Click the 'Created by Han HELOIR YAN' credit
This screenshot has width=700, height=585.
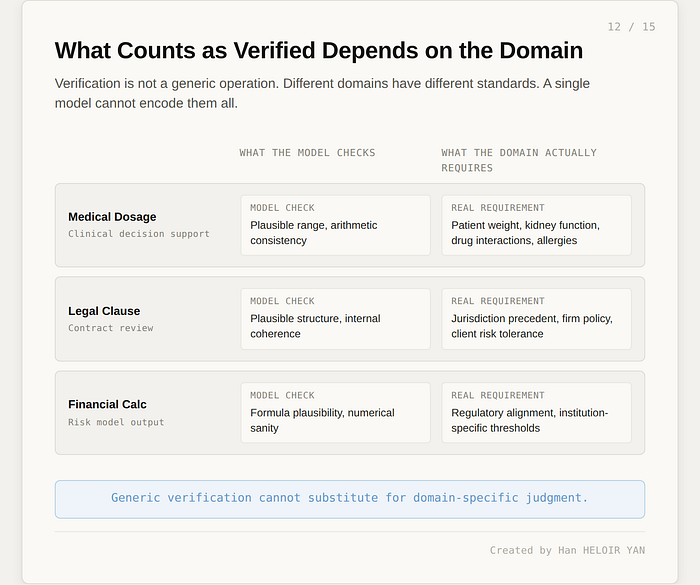[x=567, y=551]
